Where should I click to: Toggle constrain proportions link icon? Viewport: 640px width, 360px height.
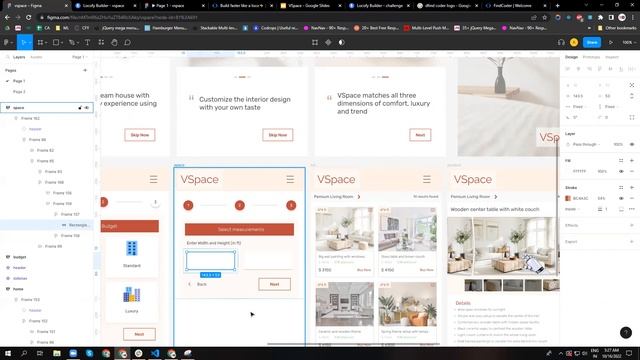point(631,96)
